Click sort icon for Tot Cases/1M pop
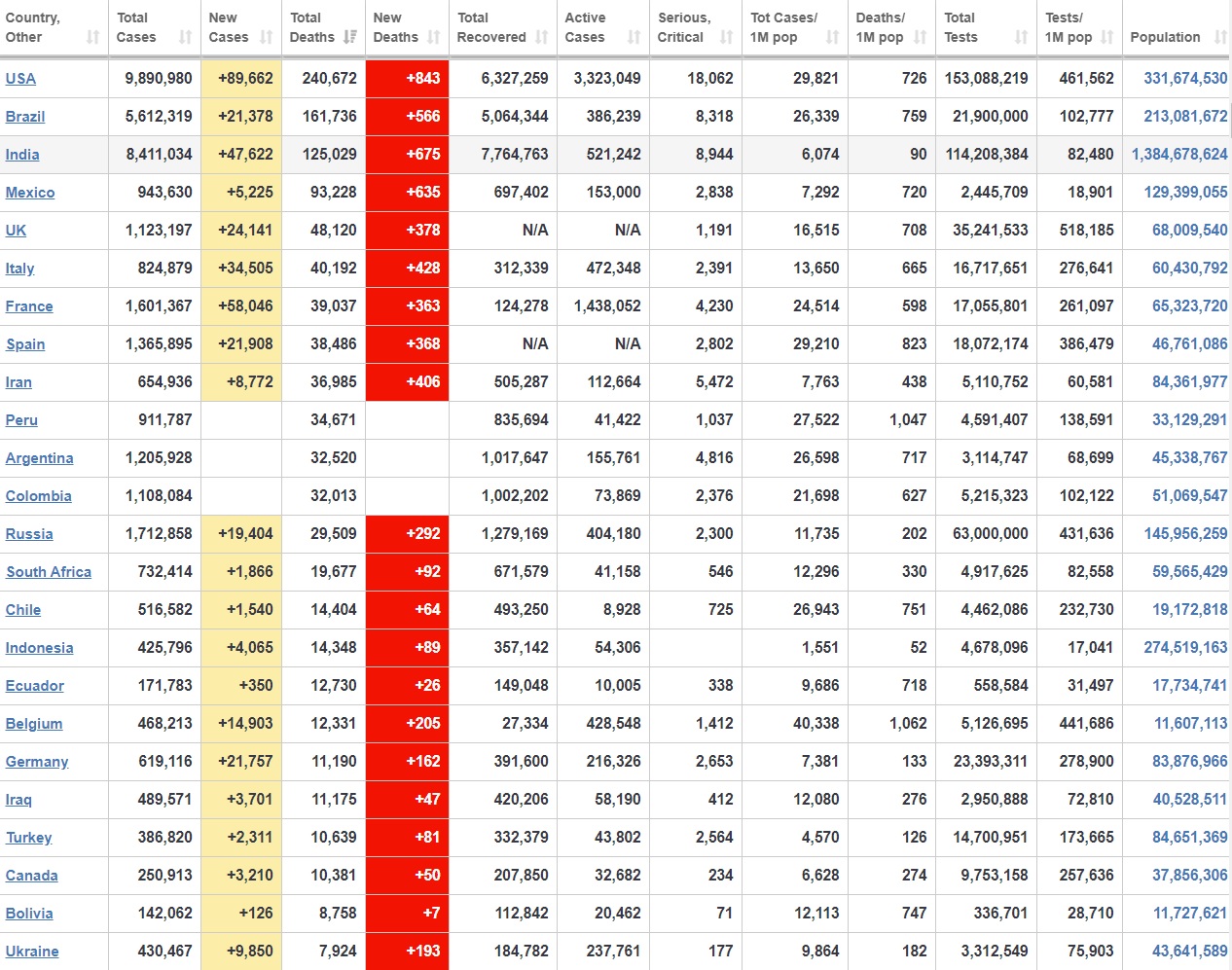The height and width of the screenshot is (970, 1232). click(832, 38)
